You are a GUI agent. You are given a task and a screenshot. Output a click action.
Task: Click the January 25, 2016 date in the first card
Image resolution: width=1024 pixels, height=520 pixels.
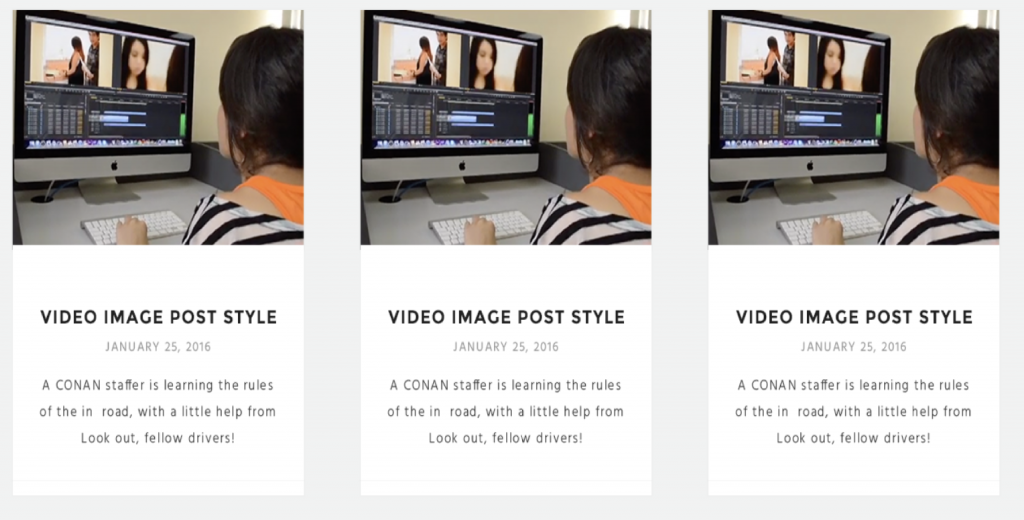pos(158,347)
